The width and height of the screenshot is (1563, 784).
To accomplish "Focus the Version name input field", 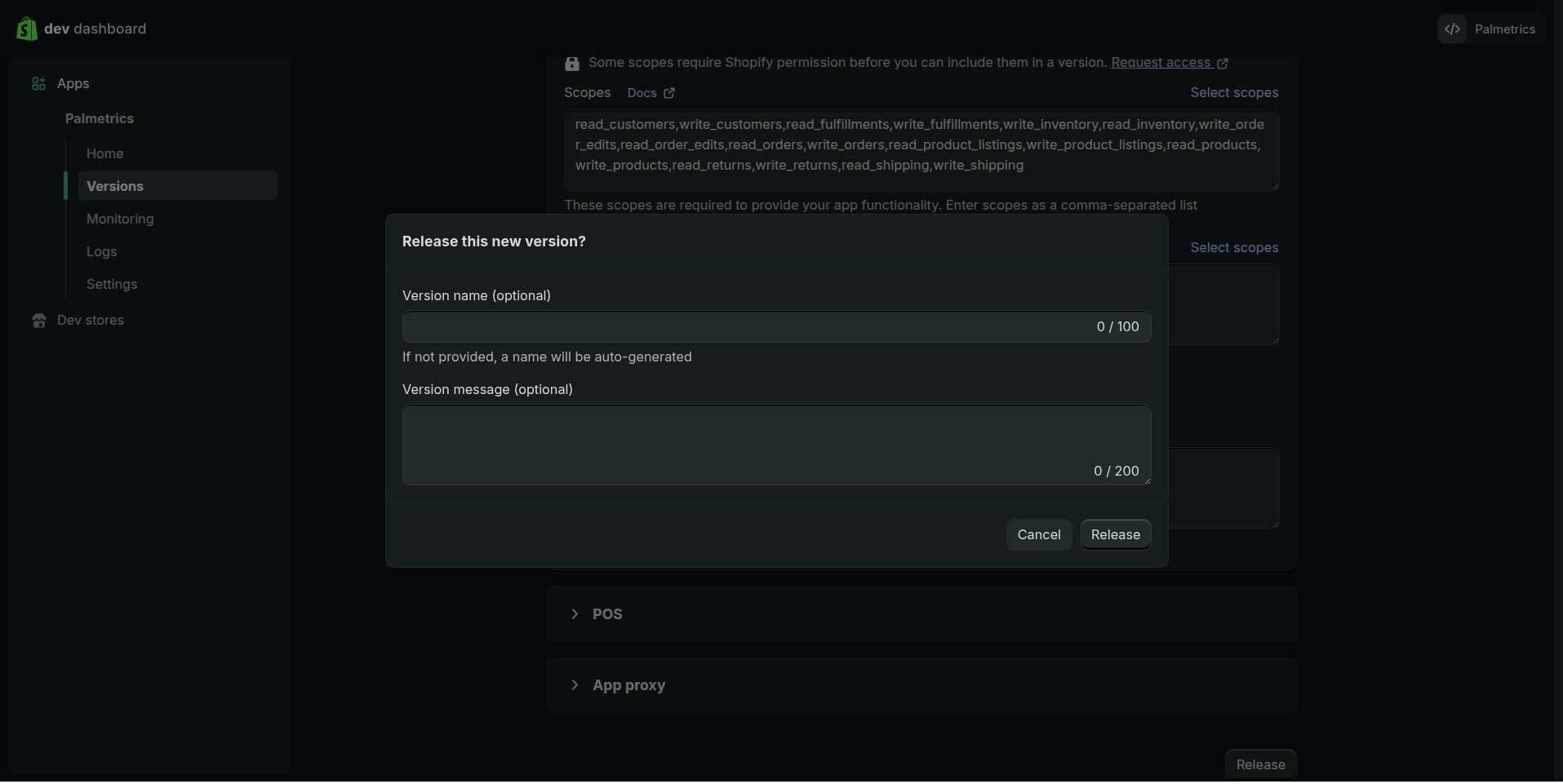I will pos(743,326).
